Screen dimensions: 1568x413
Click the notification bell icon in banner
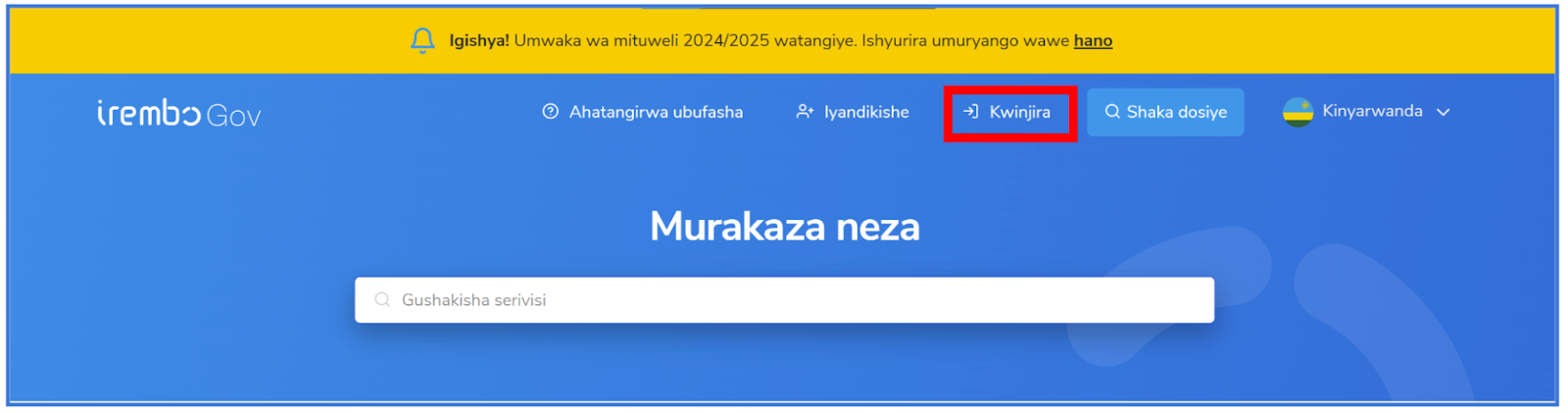pos(422,40)
